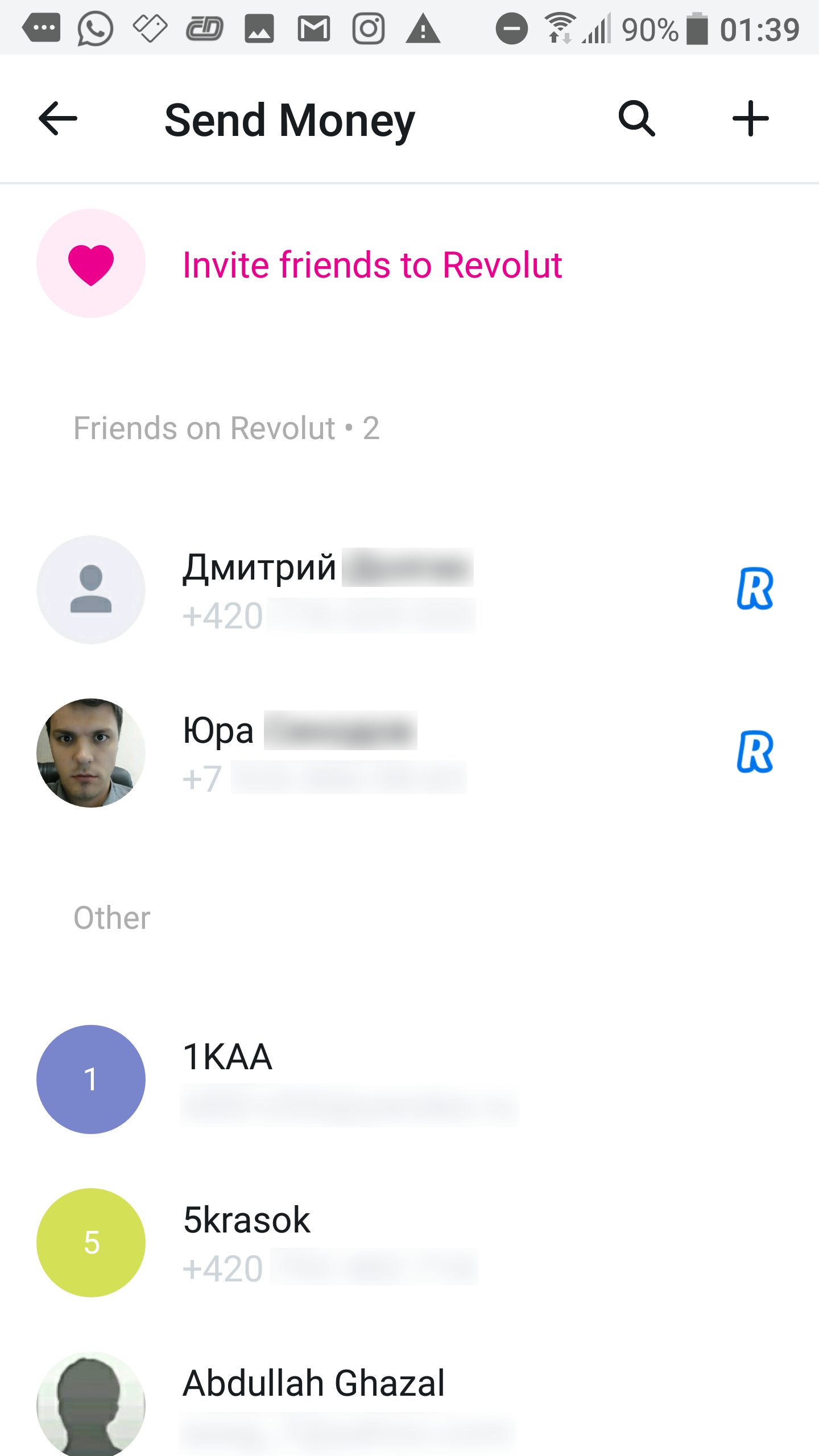Open Gmail notification icon in status bar

[x=314, y=28]
